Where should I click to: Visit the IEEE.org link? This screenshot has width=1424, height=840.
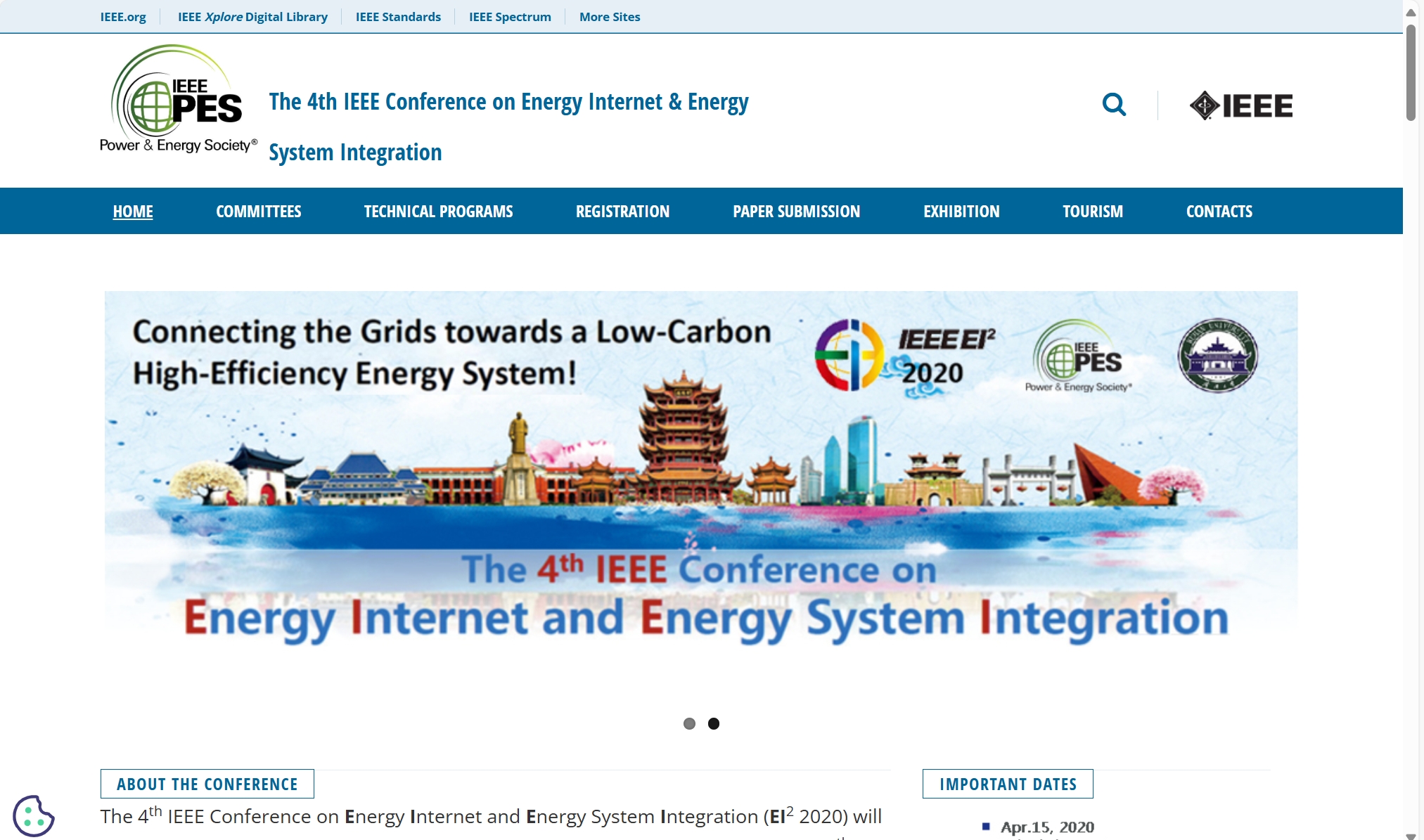click(x=123, y=17)
